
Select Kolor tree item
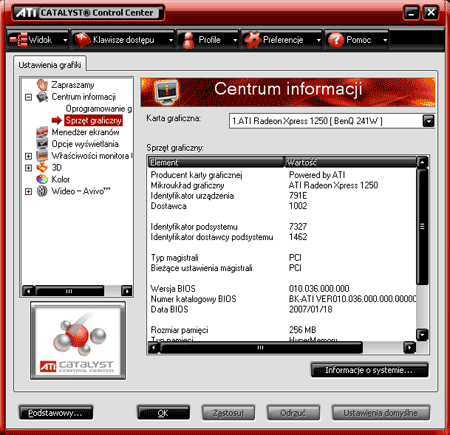click(x=60, y=179)
